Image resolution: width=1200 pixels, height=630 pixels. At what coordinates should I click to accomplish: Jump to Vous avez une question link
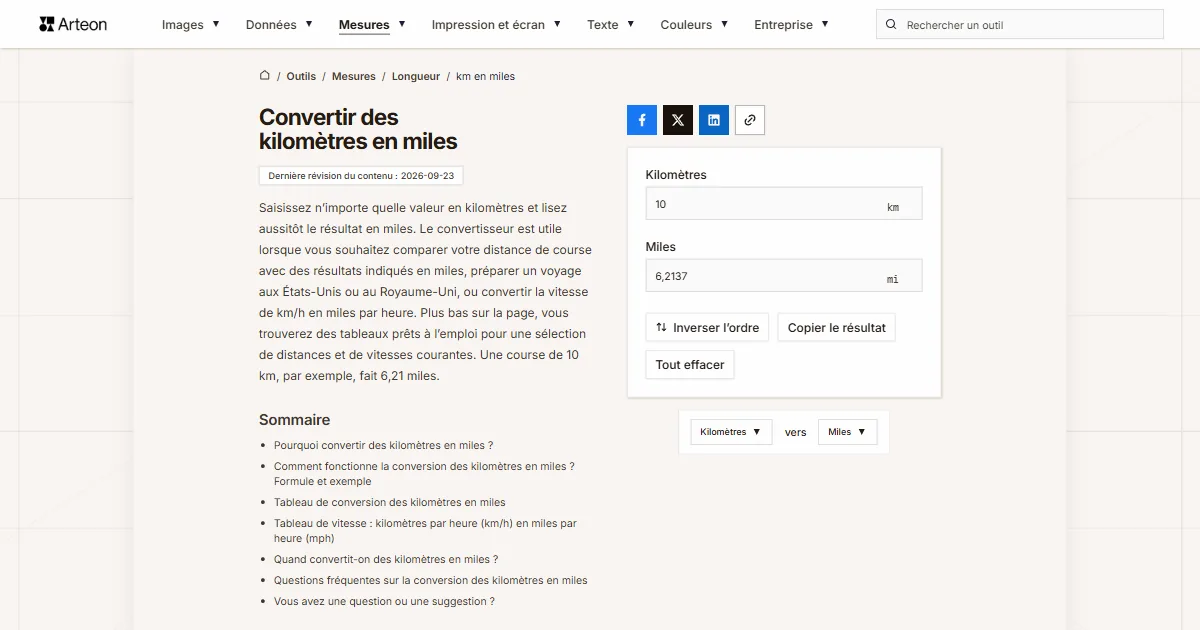(x=384, y=601)
